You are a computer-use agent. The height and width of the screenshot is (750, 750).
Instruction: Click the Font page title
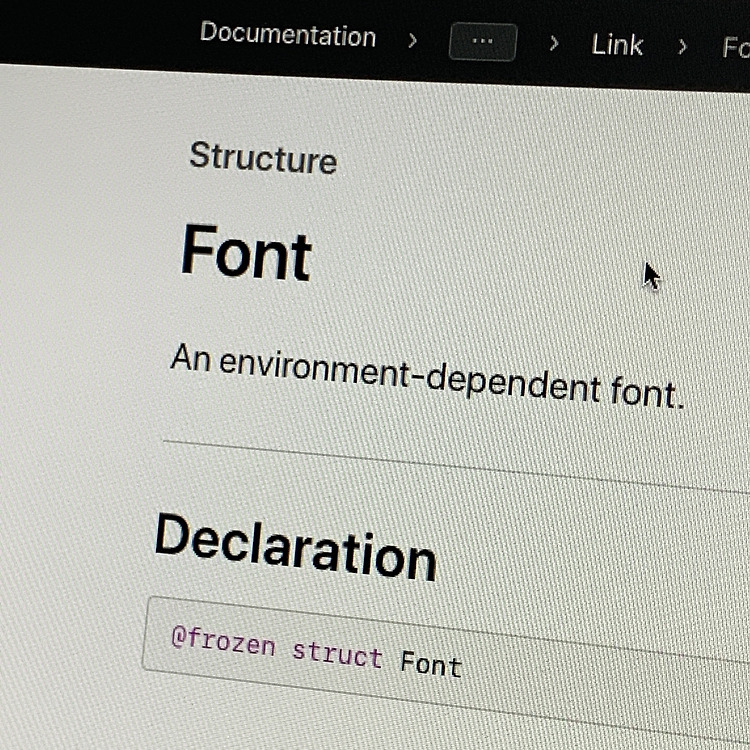[x=246, y=253]
